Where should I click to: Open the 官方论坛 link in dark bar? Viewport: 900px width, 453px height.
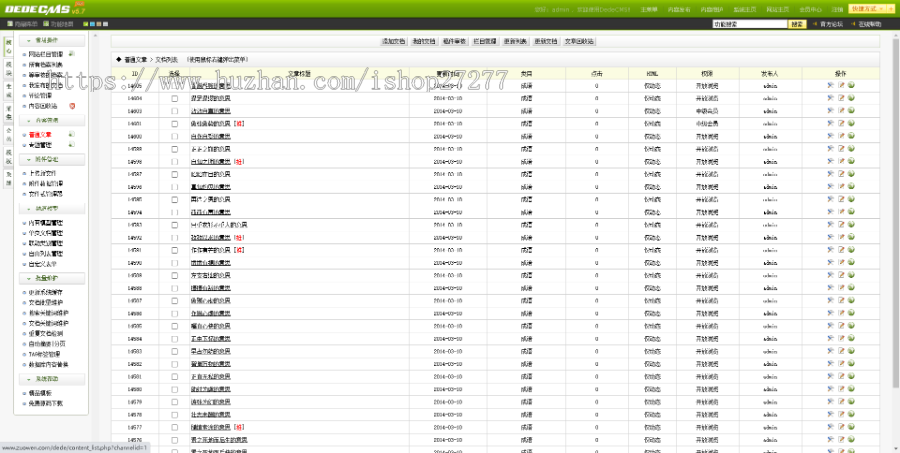coord(831,24)
